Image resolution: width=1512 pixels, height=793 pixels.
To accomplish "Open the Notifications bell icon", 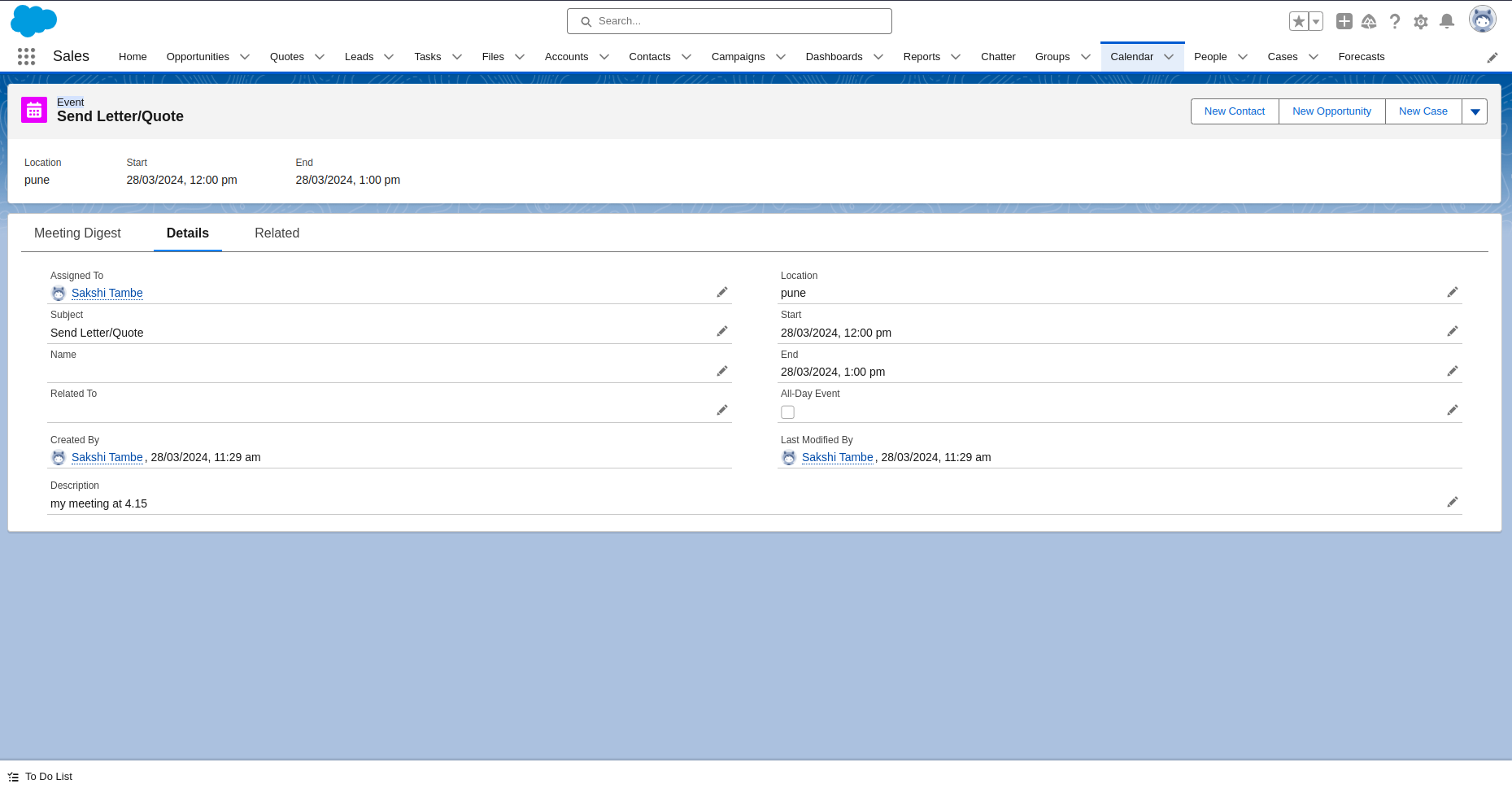I will point(1447,21).
